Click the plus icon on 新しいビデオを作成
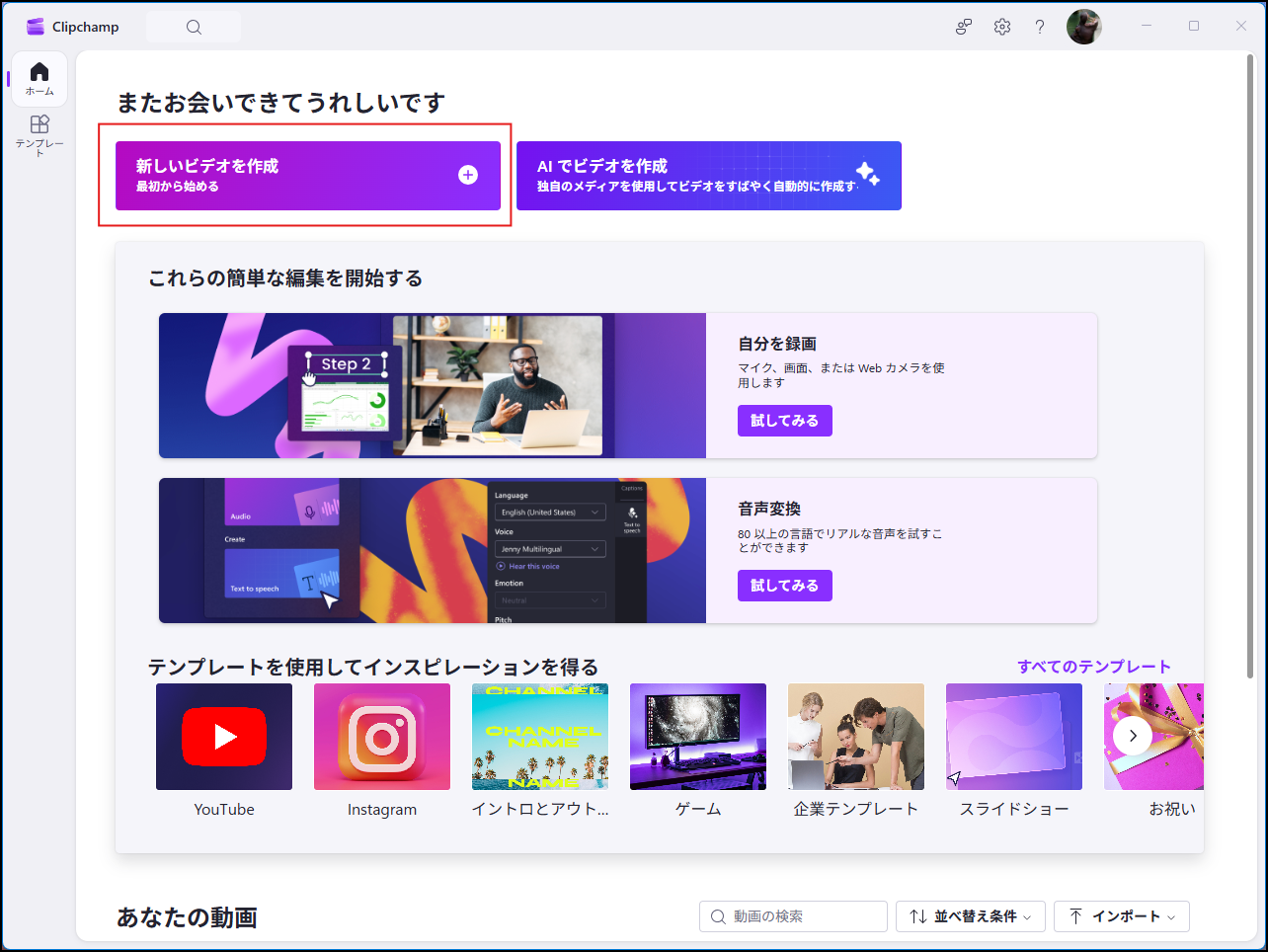 click(x=468, y=175)
